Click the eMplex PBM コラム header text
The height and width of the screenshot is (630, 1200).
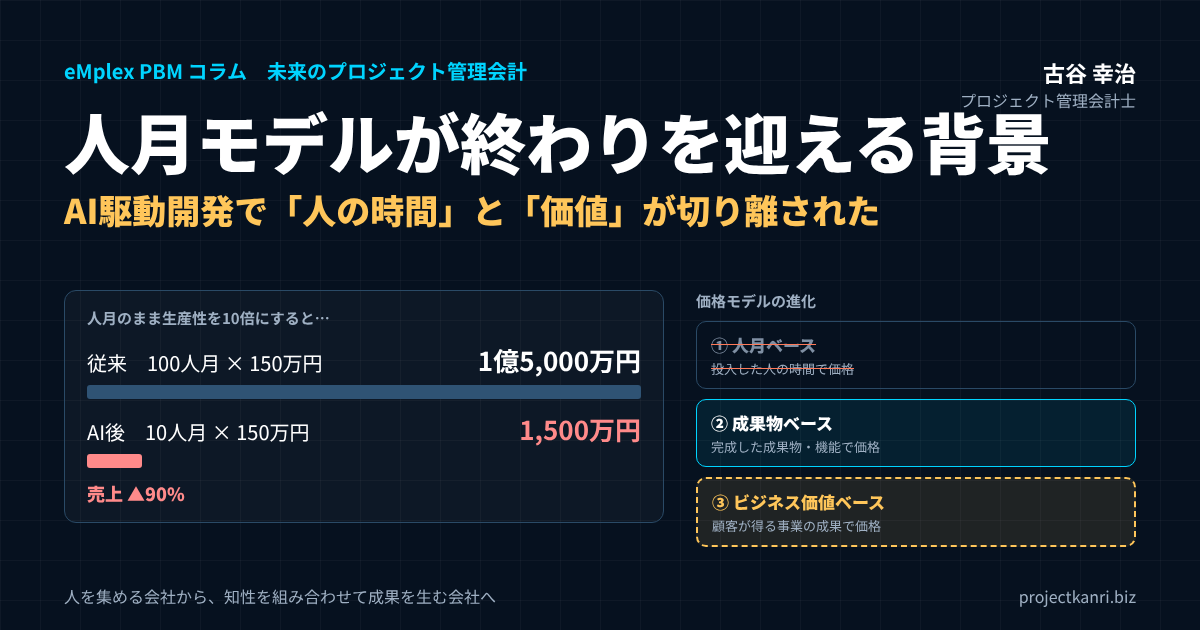pos(155,72)
